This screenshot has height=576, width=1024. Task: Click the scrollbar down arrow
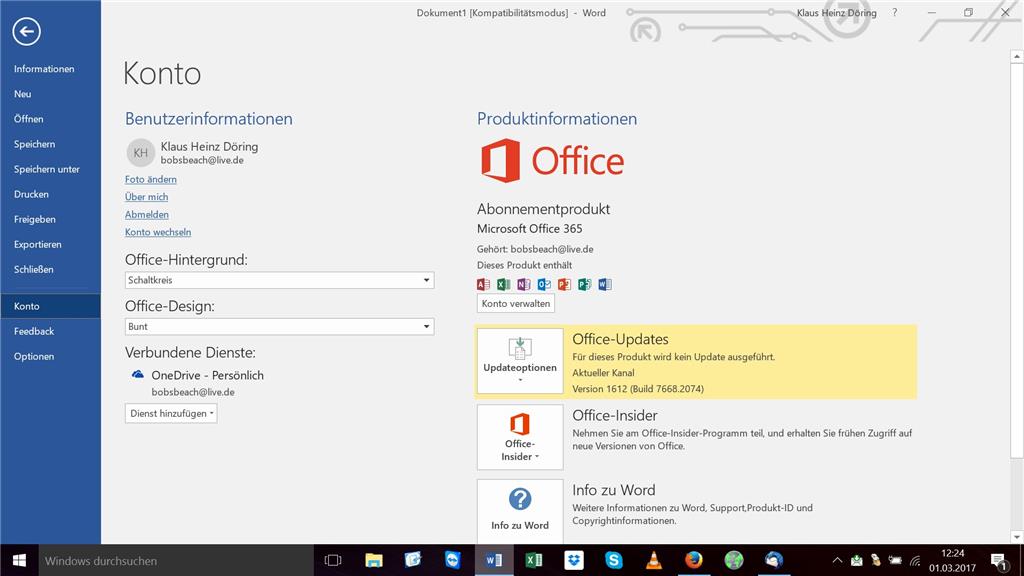1017,537
